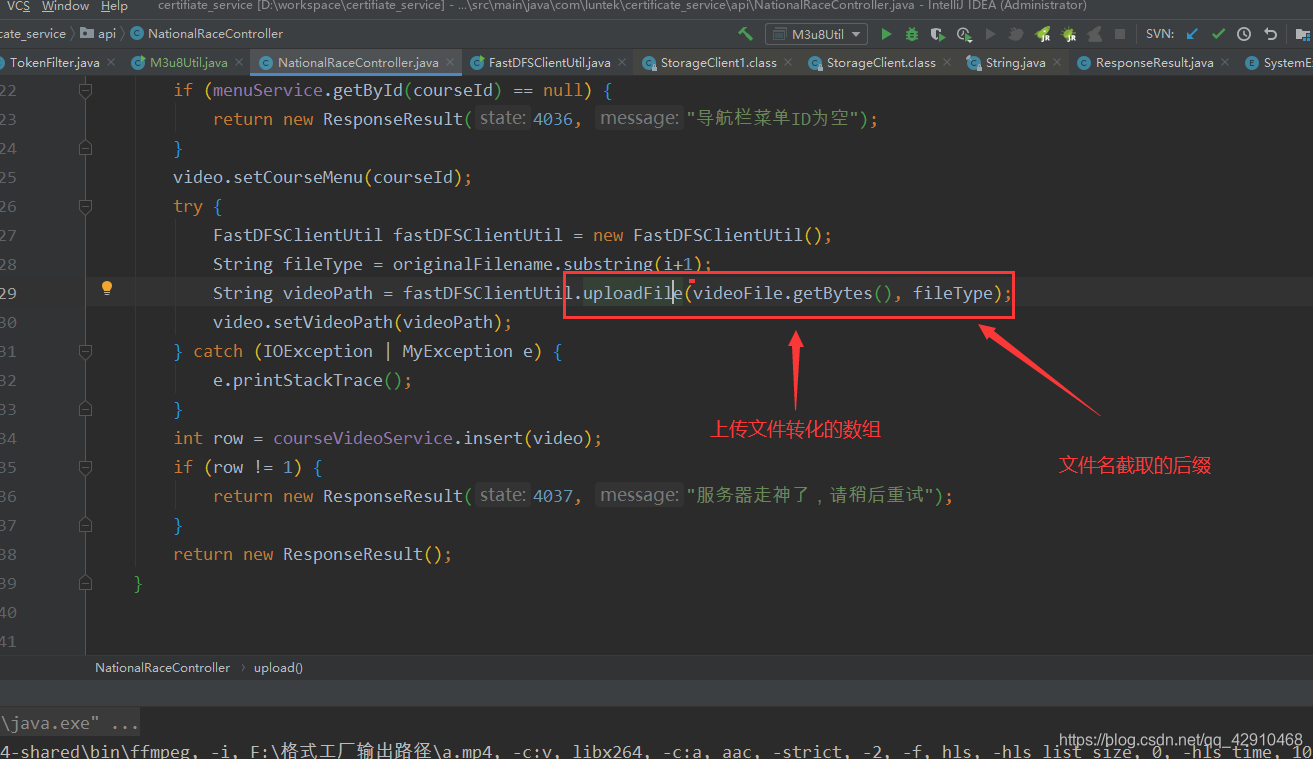Click the java.exe line in run console
The image size is (1313, 759).
(x=70, y=723)
